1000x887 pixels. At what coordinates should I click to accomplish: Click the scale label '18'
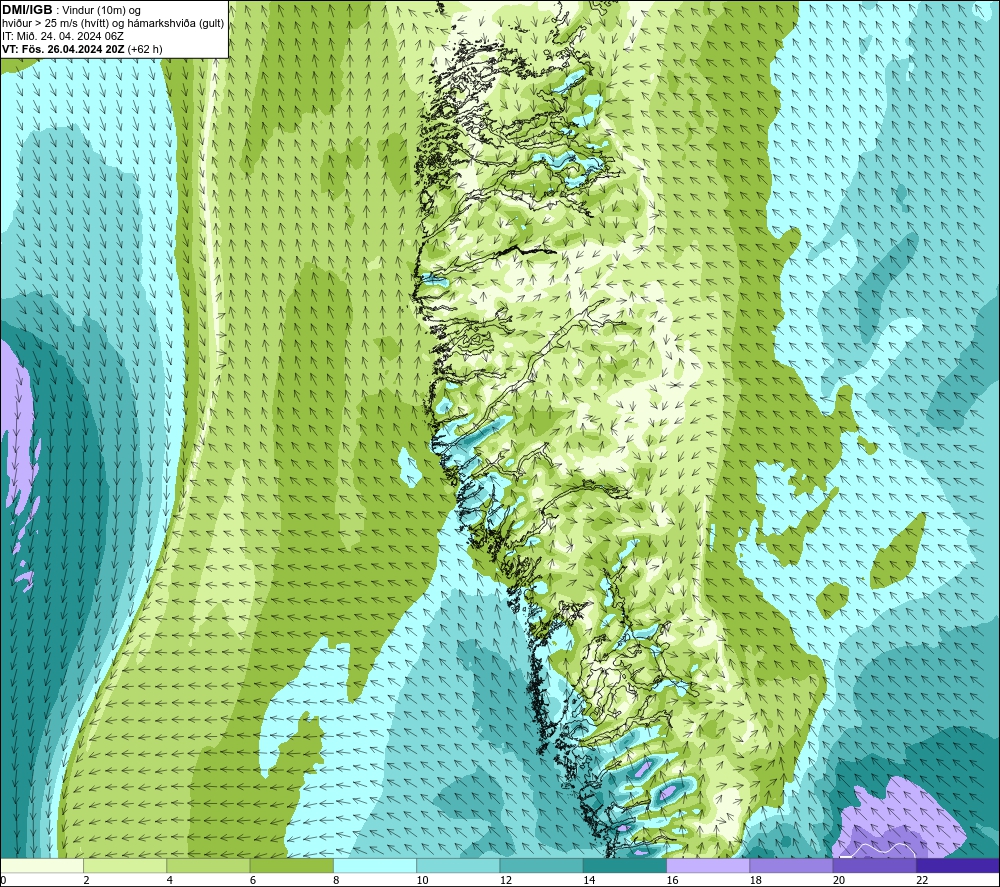pyautogui.click(x=756, y=880)
